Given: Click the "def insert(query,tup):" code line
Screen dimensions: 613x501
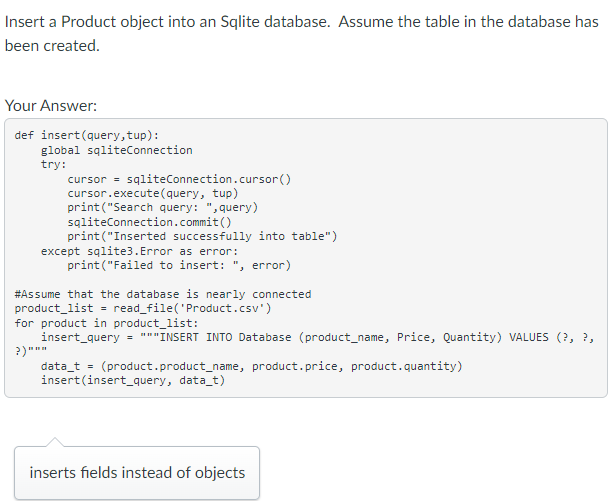Looking at the screenshot, I should (87, 136).
